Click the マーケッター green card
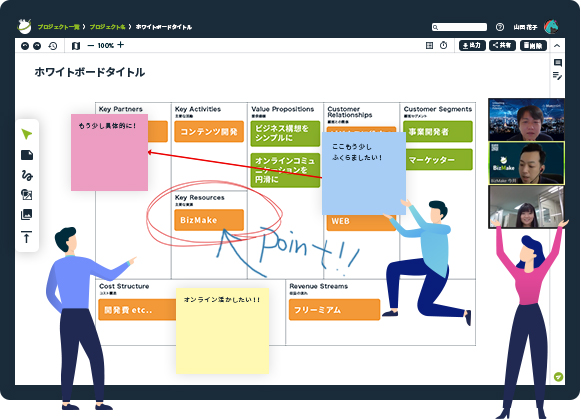 click(438, 160)
